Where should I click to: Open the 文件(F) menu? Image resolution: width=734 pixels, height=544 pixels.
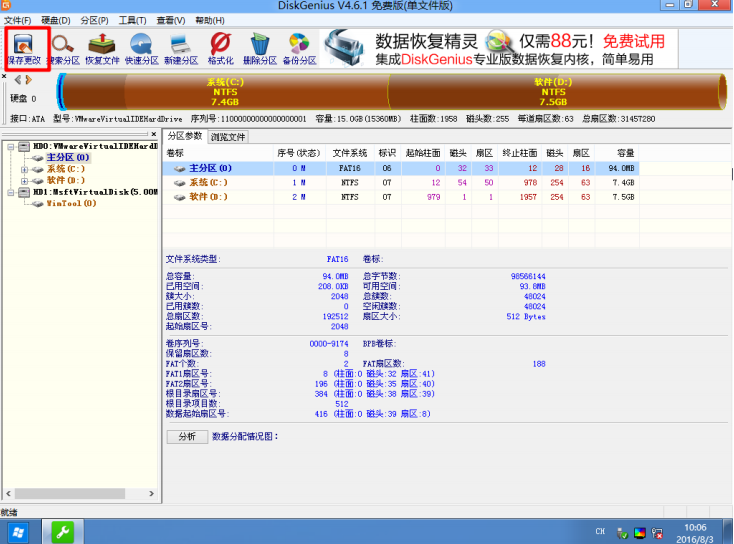(17, 21)
